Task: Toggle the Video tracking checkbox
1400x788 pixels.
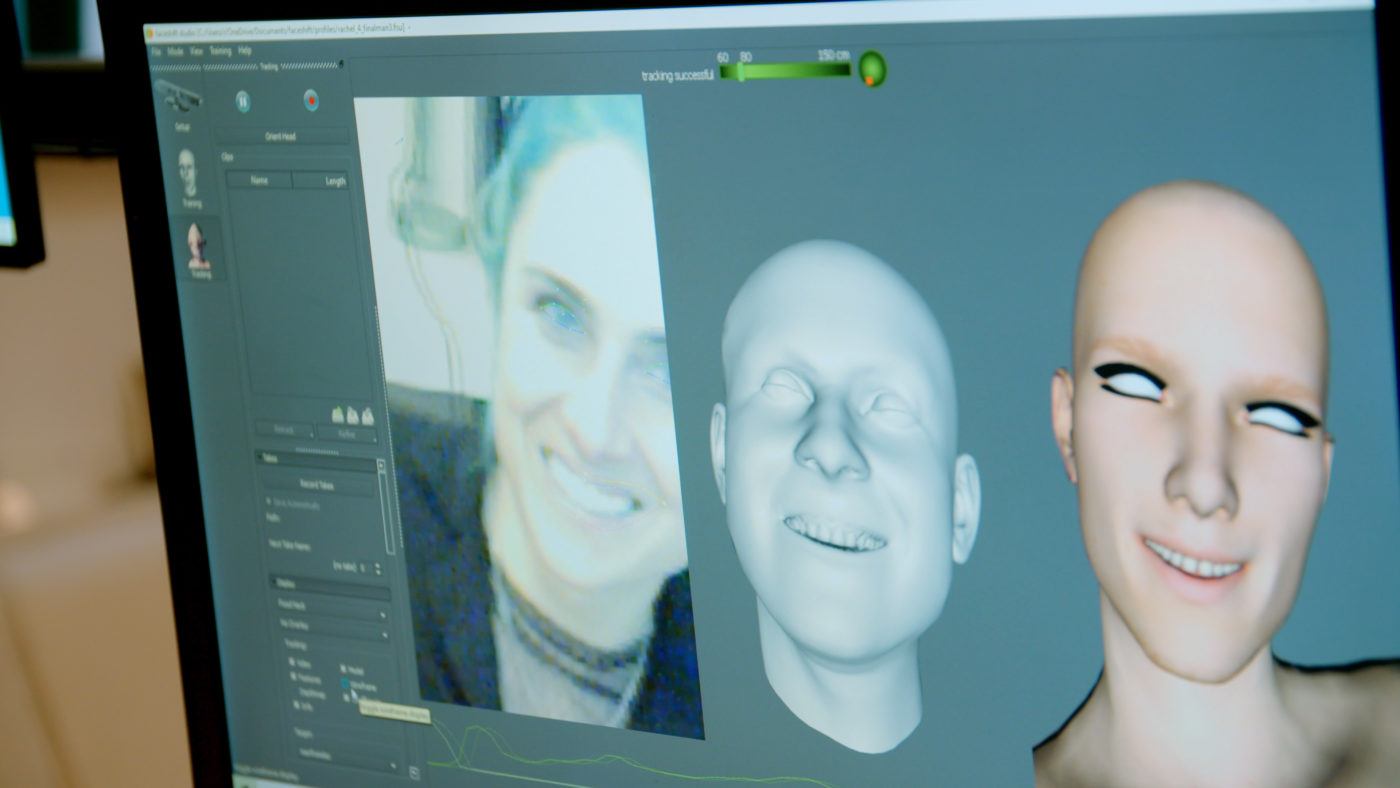Action: pos(293,662)
